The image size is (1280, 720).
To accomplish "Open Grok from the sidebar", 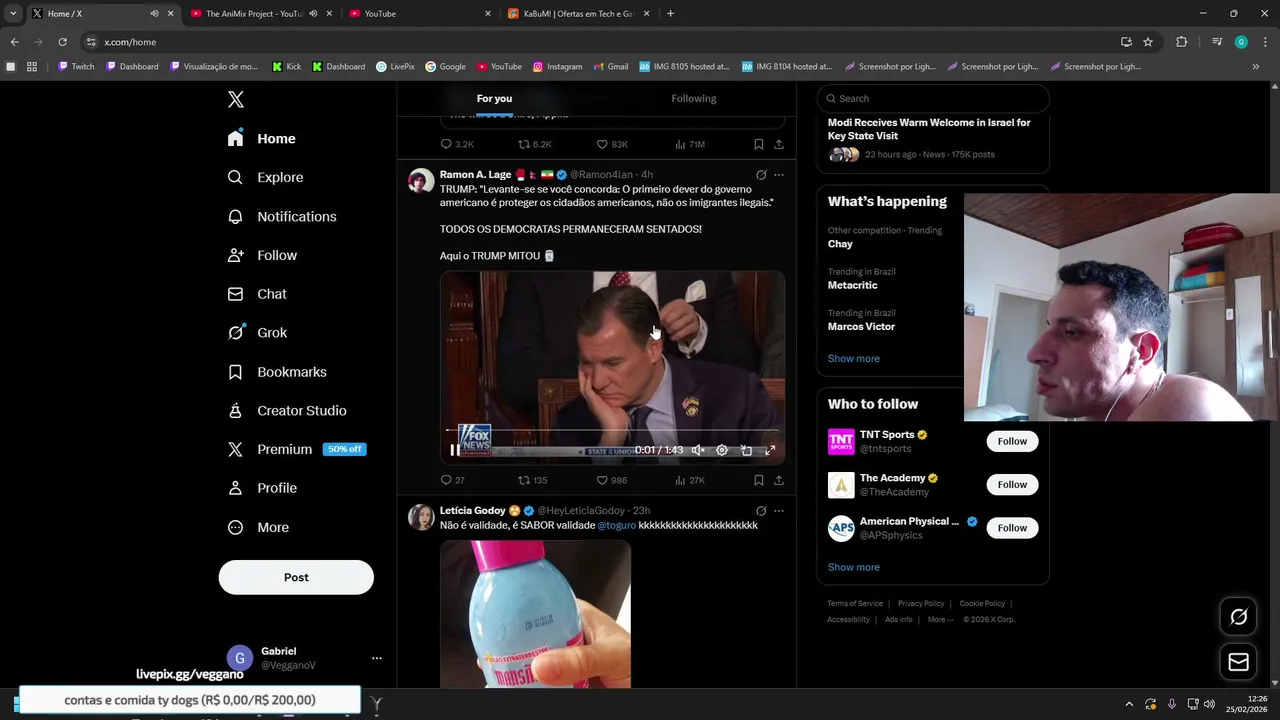I will 258,333.
